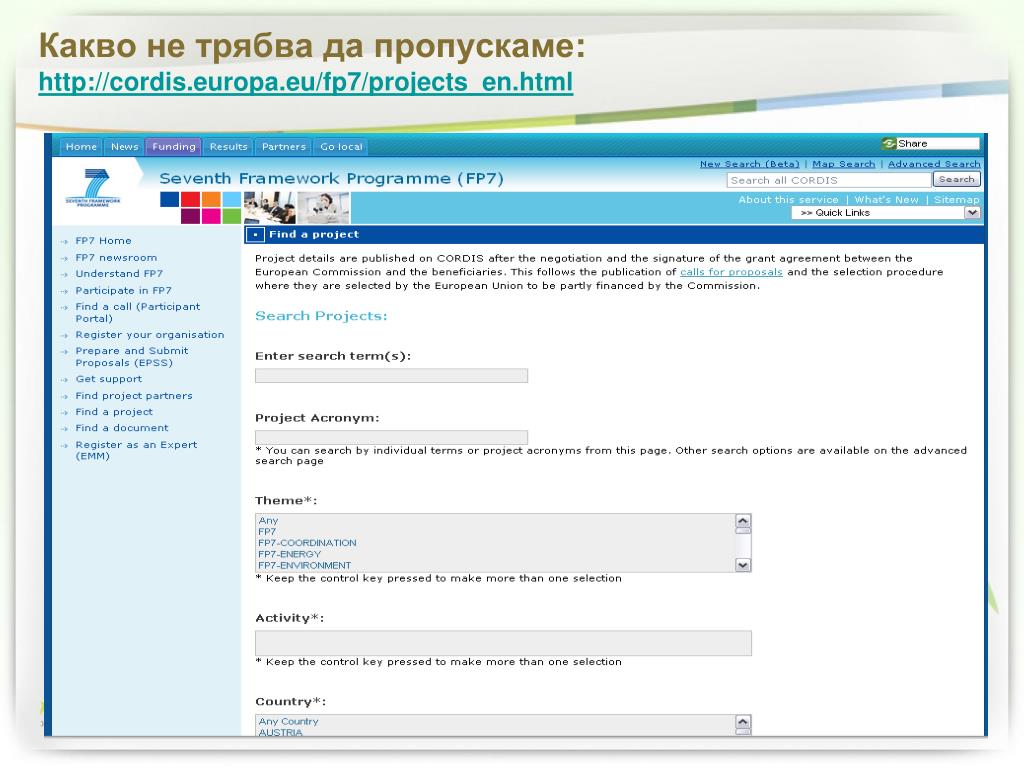
Task: Open FP7 newsroom sidebar link
Action: pyautogui.click(x=116, y=258)
